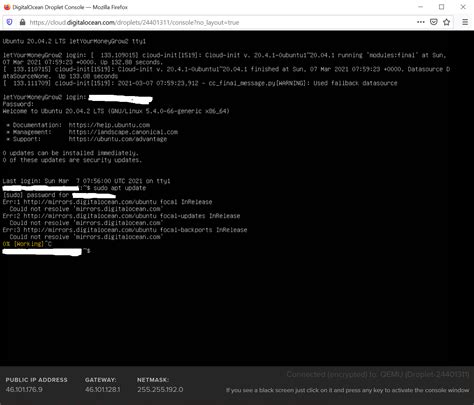Screen dimensions: 474x405
Task: Click 'Err:1' focal InRelease error line
Action: point(107,202)
